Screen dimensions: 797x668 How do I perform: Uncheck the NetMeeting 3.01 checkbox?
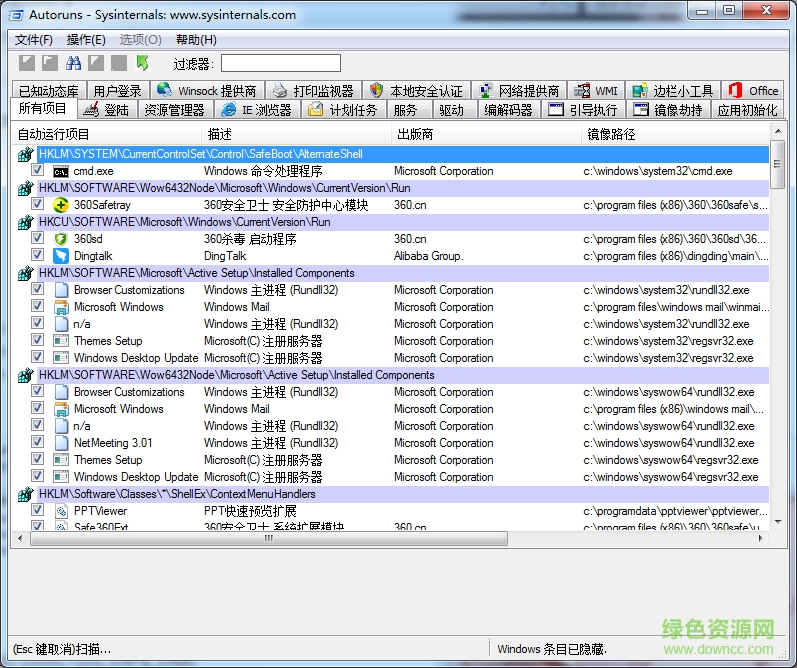pyautogui.click(x=37, y=442)
